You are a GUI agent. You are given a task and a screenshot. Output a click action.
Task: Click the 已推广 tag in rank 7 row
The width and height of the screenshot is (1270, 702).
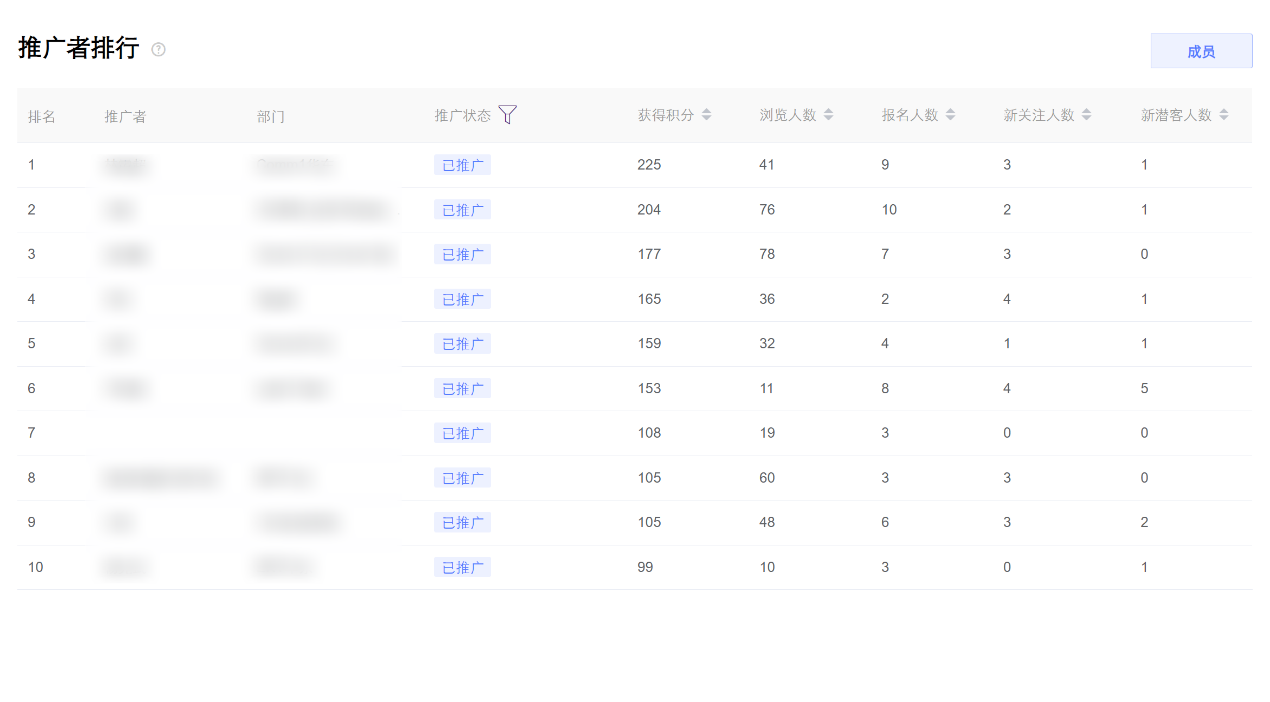coord(462,433)
